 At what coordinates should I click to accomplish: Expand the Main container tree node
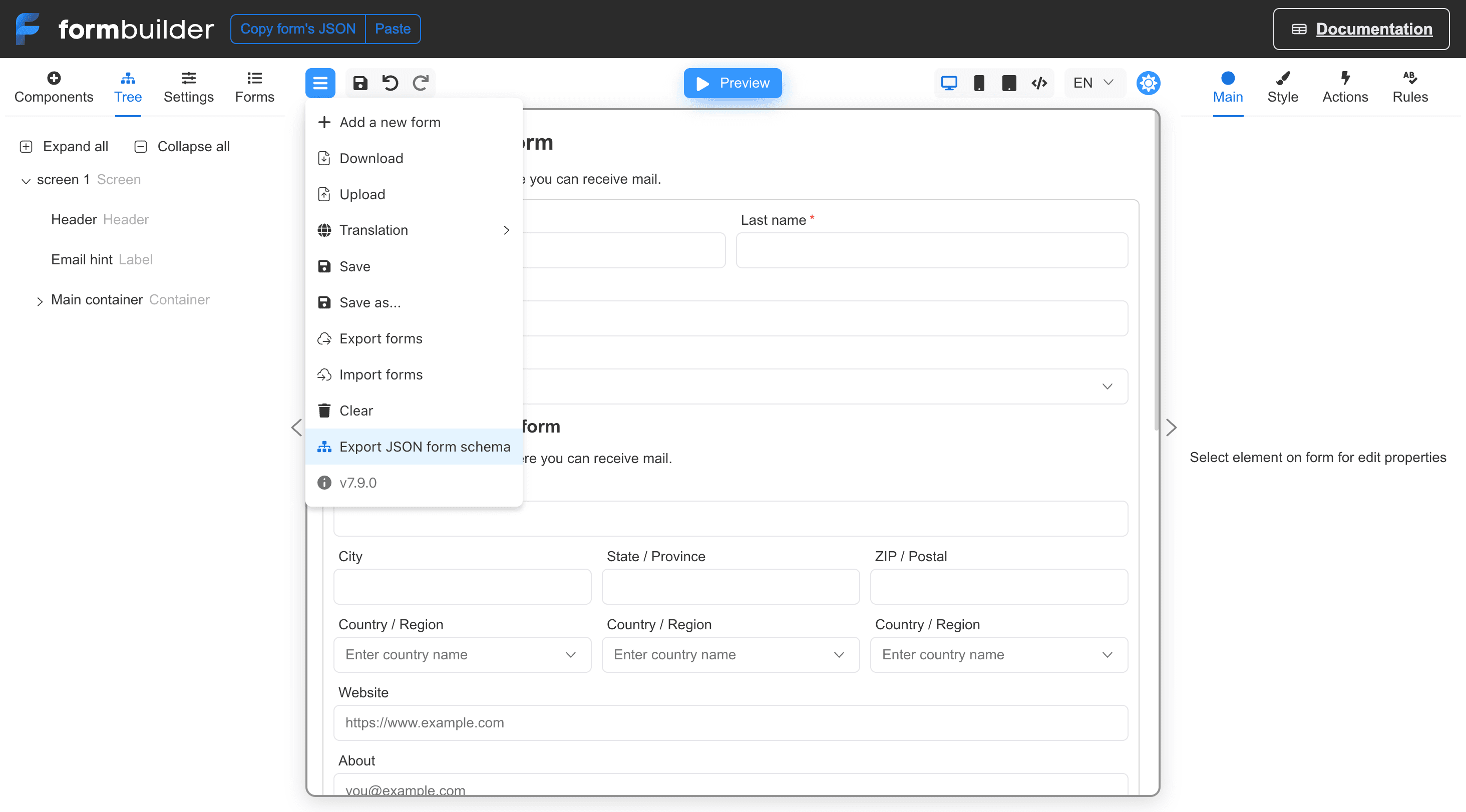tap(39, 300)
